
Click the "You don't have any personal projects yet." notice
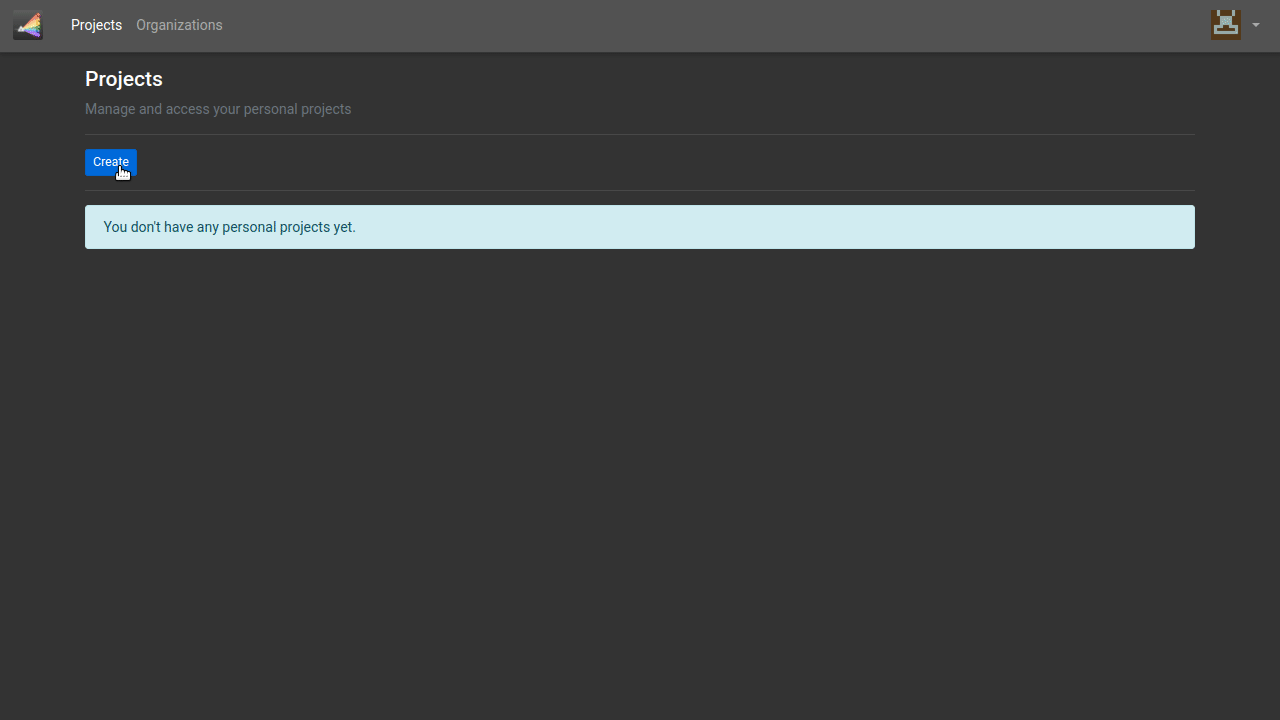click(x=640, y=227)
